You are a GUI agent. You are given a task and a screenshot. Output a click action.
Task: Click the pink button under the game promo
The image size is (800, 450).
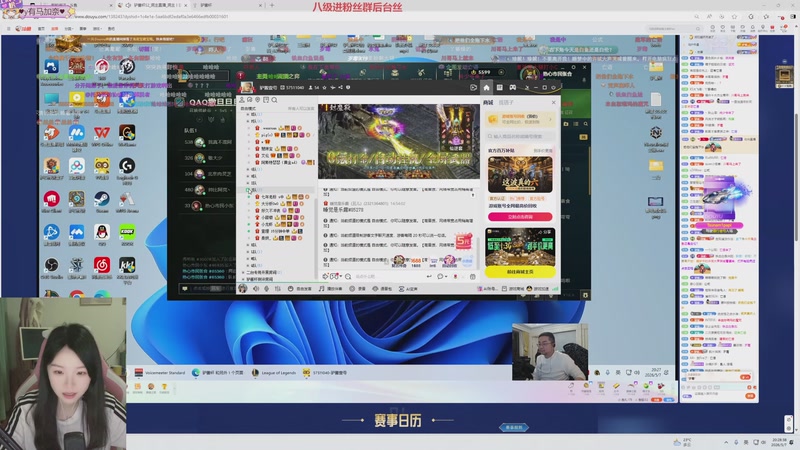[520, 217]
